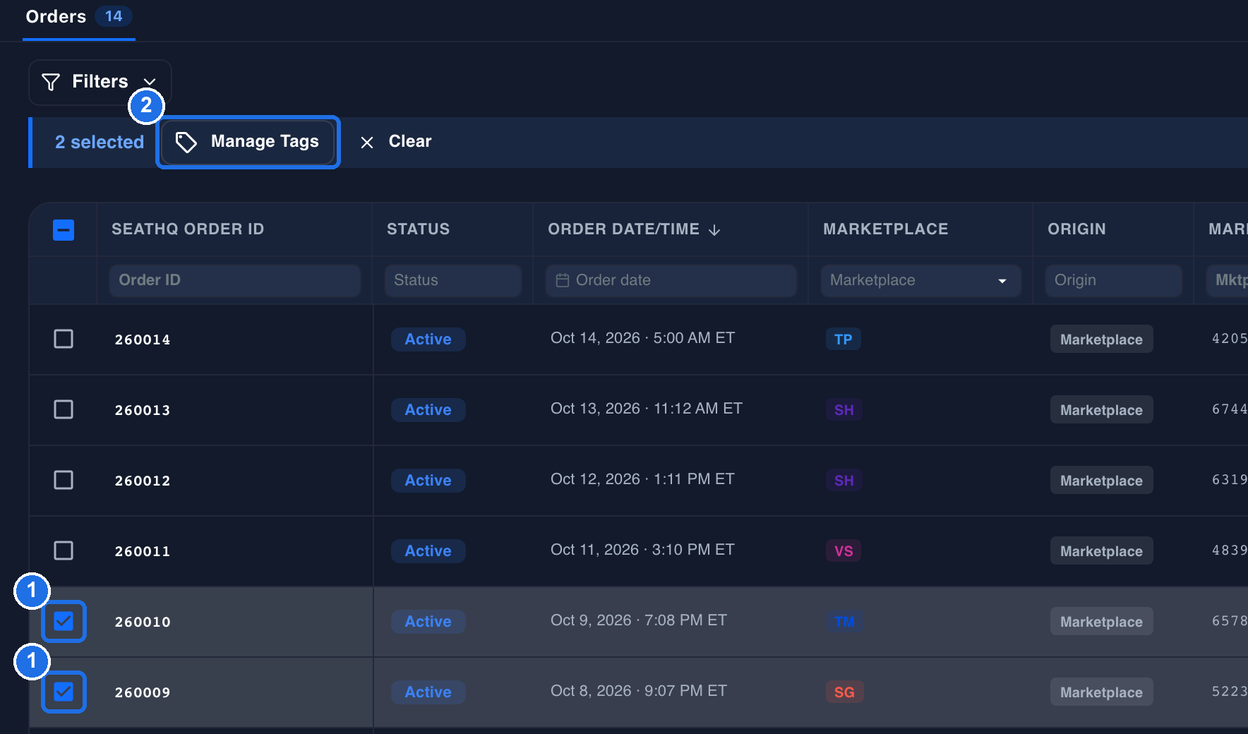
Task: Sort by Status column header
Action: [x=418, y=229]
